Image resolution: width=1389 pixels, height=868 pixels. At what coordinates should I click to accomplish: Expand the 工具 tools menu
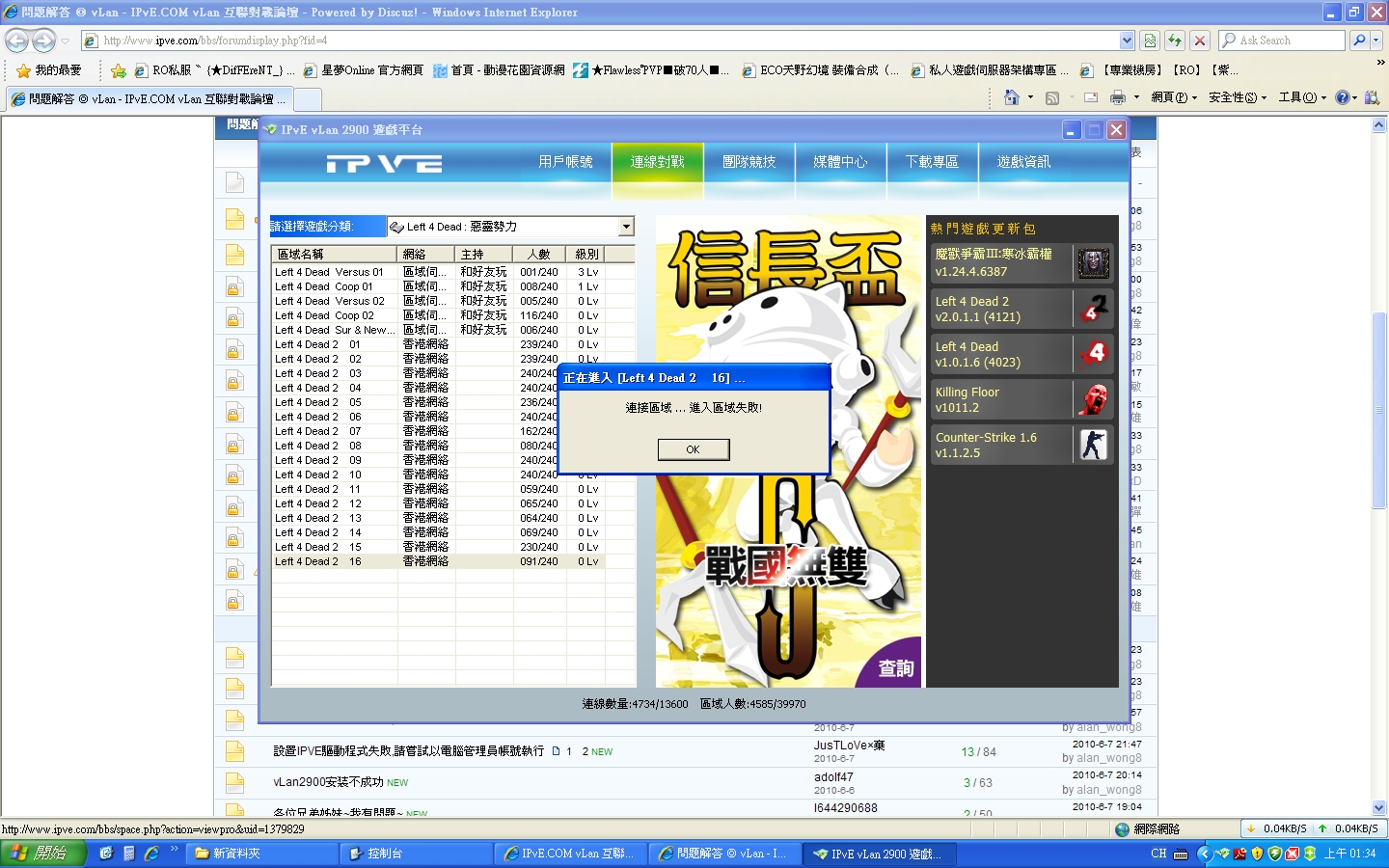click(1301, 97)
